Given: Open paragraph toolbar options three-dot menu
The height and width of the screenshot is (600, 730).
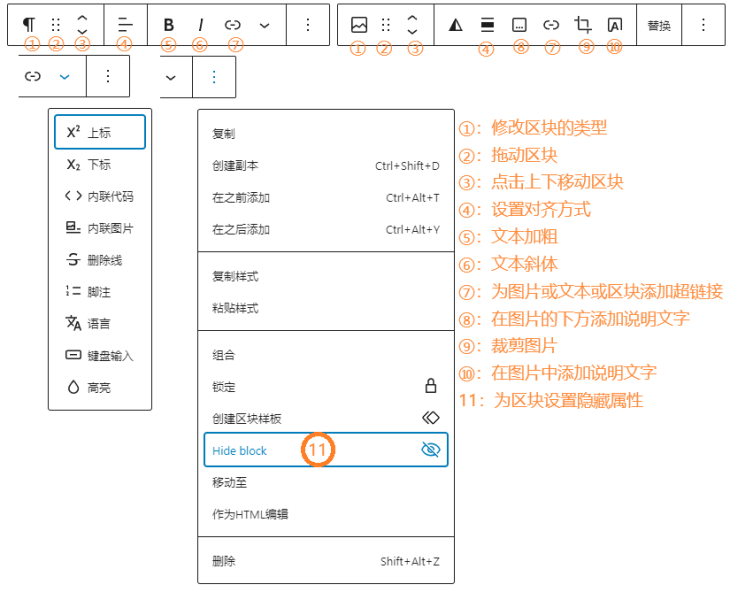Looking at the screenshot, I should coord(308,25).
